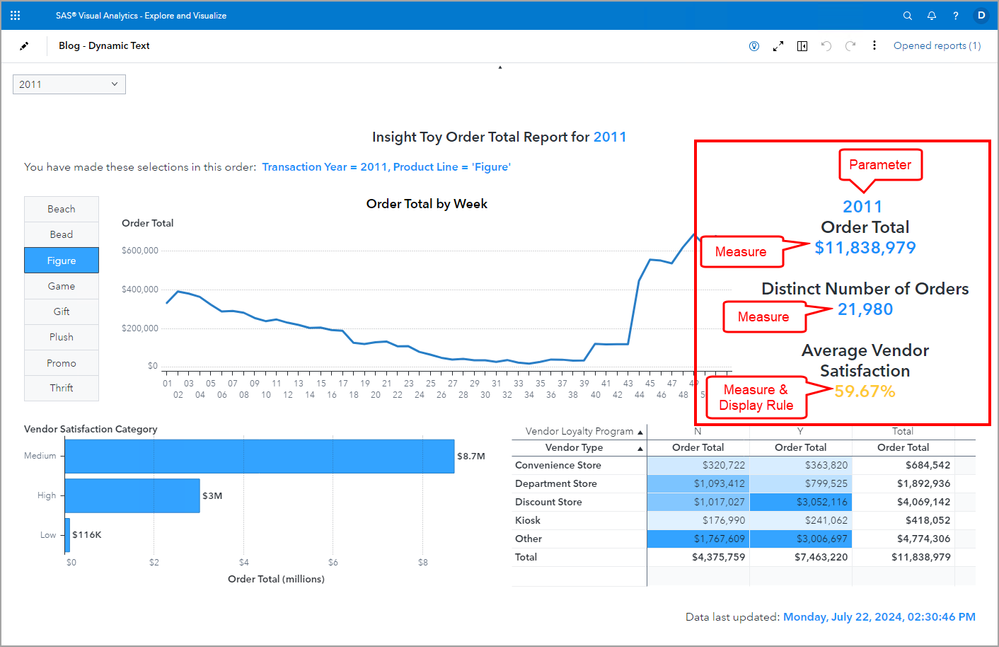Open the search icon in header
999x647 pixels.
click(x=907, y=16)
